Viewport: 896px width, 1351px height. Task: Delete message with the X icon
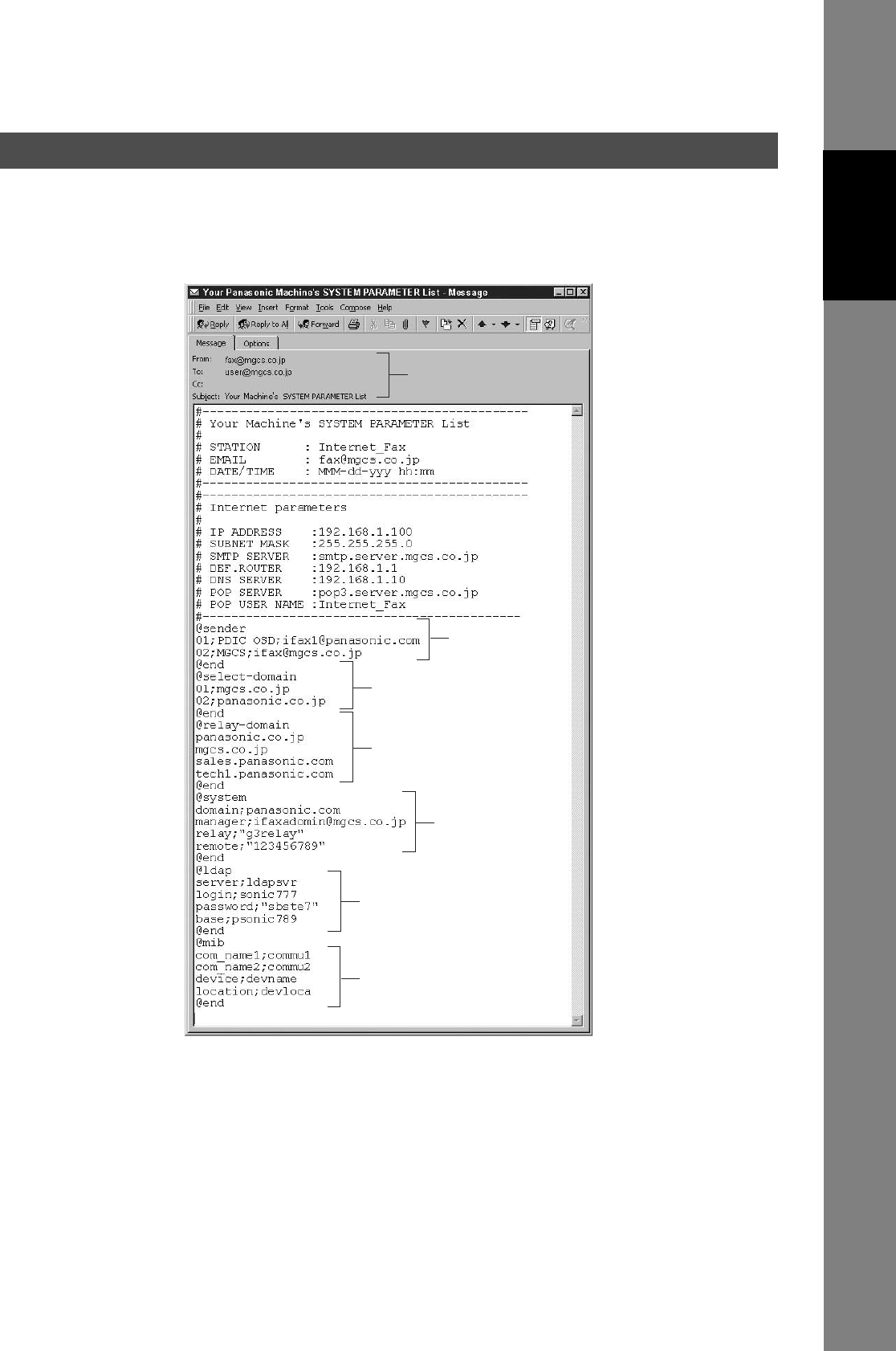click(462, 324)
